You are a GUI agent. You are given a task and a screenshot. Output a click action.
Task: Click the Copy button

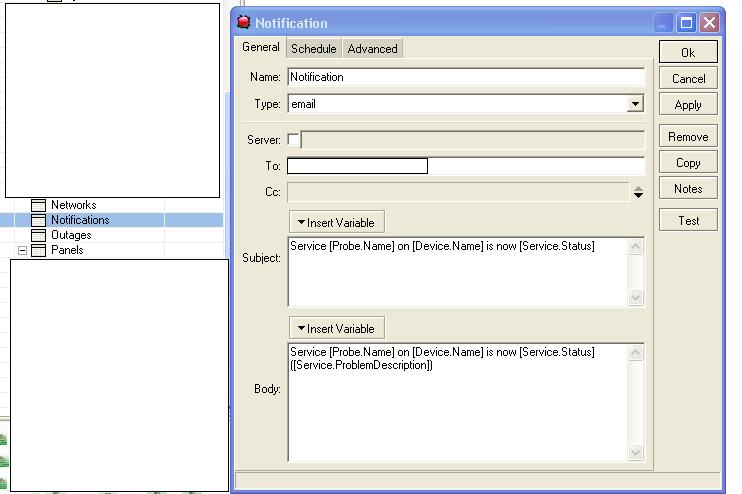coord(688,162)
